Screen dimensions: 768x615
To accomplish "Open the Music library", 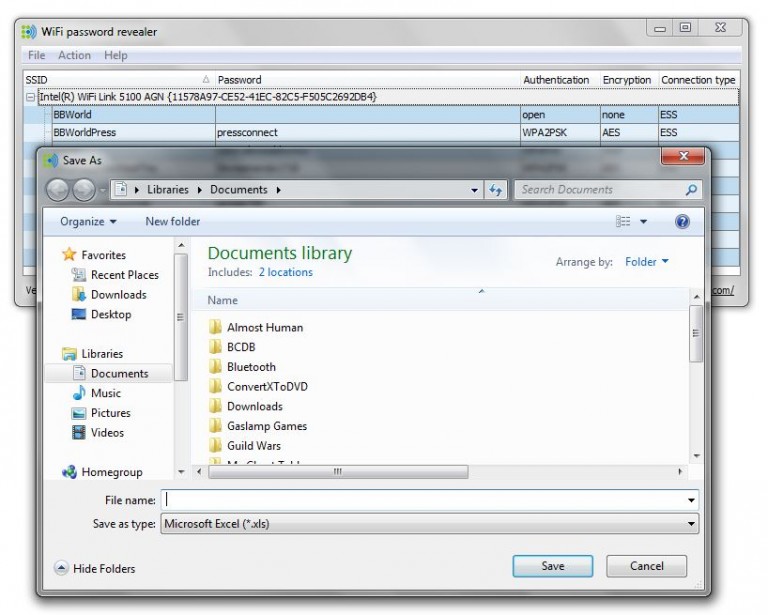I will pyautogui.click(x=105, y=393).
